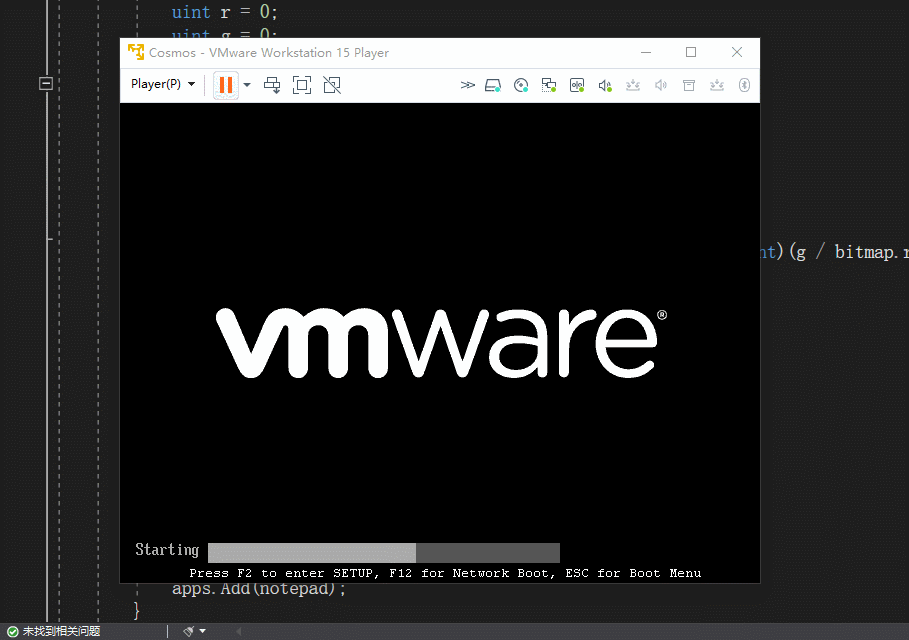This screenshot has width=909, height=640.
Task: Click the boot progress bar
Action: click(384, 552)
